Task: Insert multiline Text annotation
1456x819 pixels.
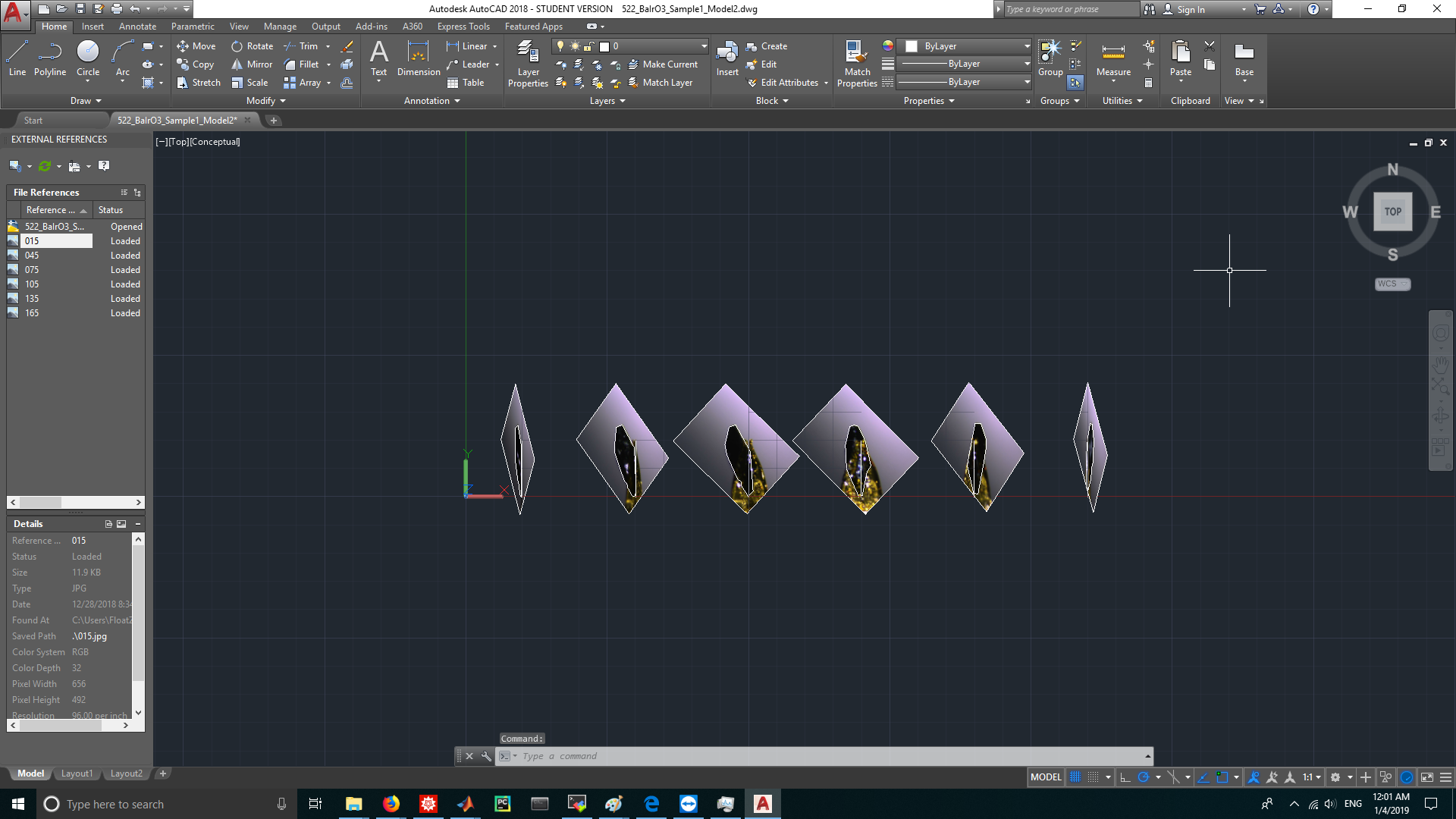Action: [x=378, y=59]
